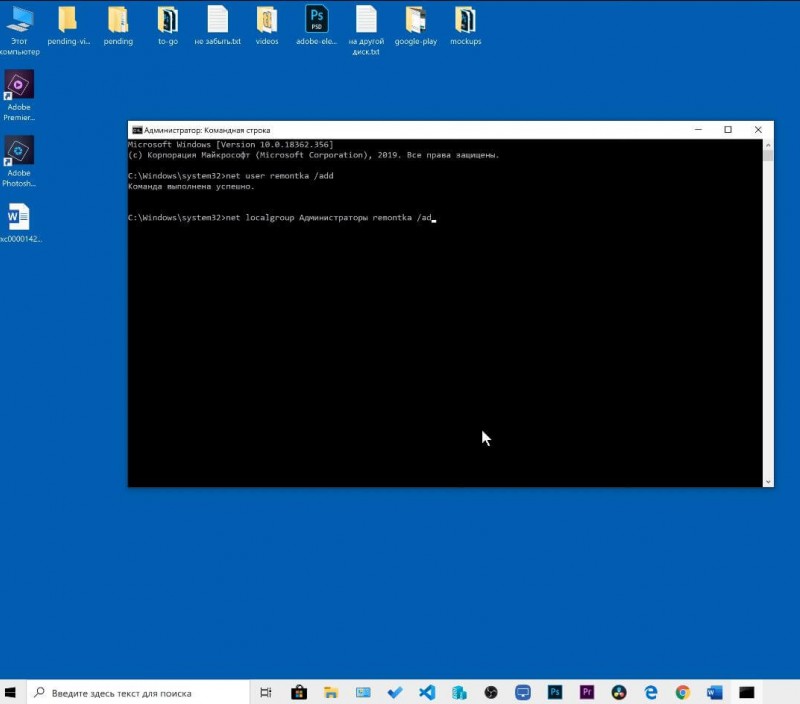The width and height of the screenshot is (800, 704).
Task: Click 'Команда выполнена успешно.' output line
Action: tap(191, 186)
